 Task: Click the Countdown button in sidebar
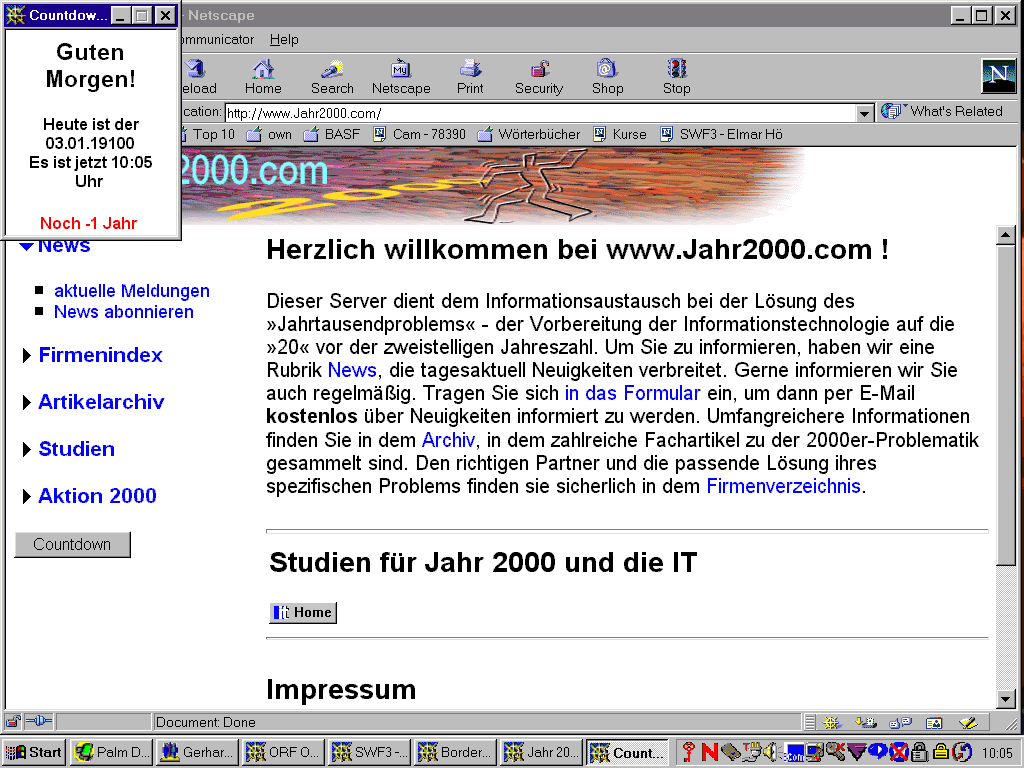(72, 545)
